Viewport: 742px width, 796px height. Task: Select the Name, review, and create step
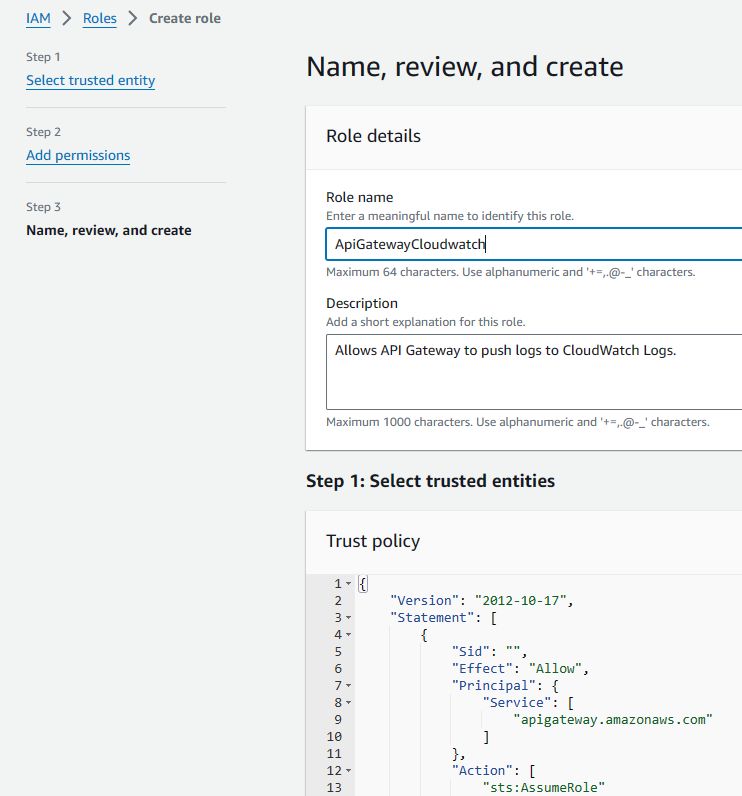coord(108,230)
